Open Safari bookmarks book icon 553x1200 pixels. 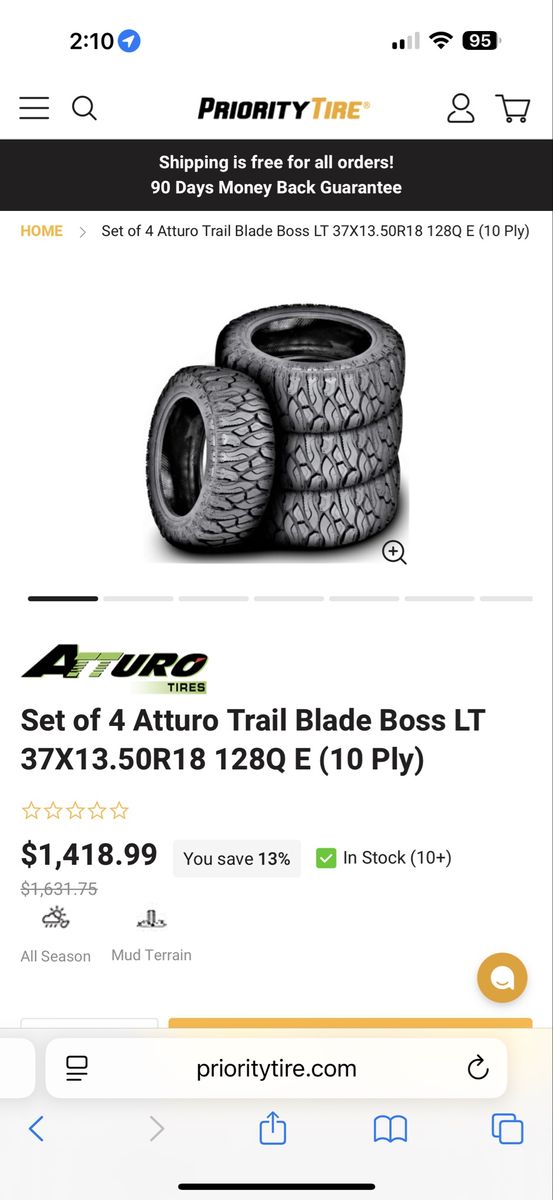[x=390, y=1130]
